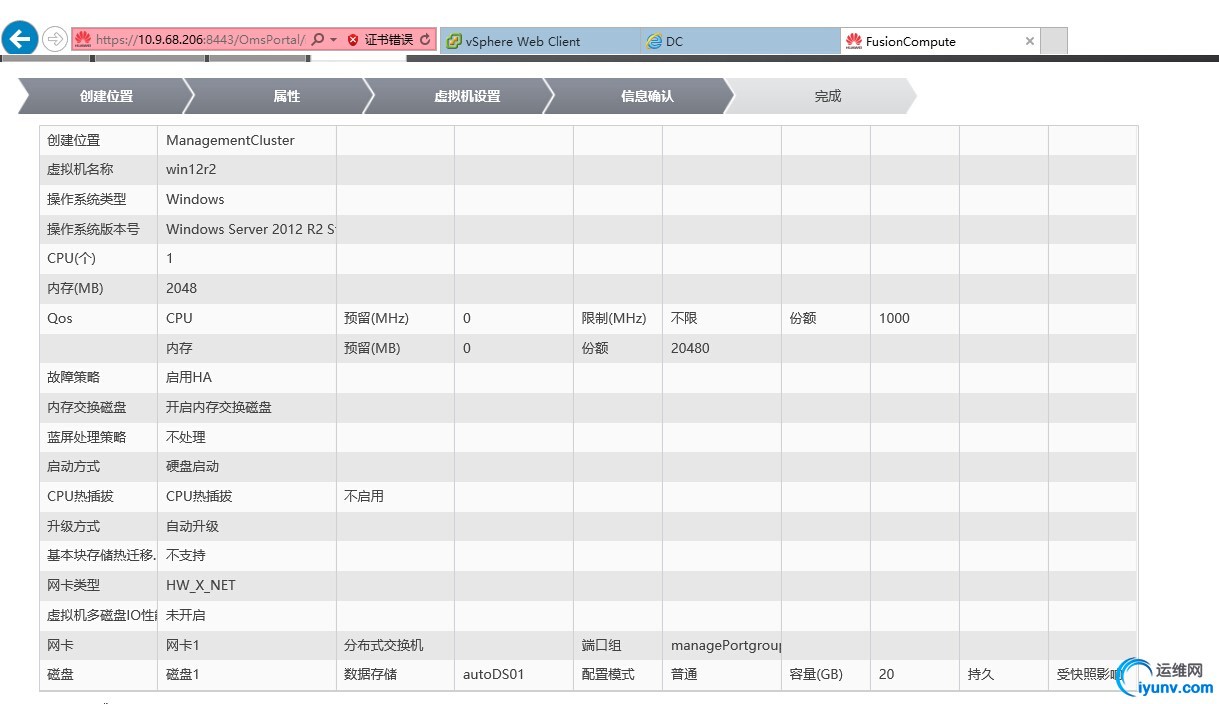Click the 虚拟机名称 row label
Image resolution: width=1219 pixels, height=704 pixels.
click(x=80, y=170)
